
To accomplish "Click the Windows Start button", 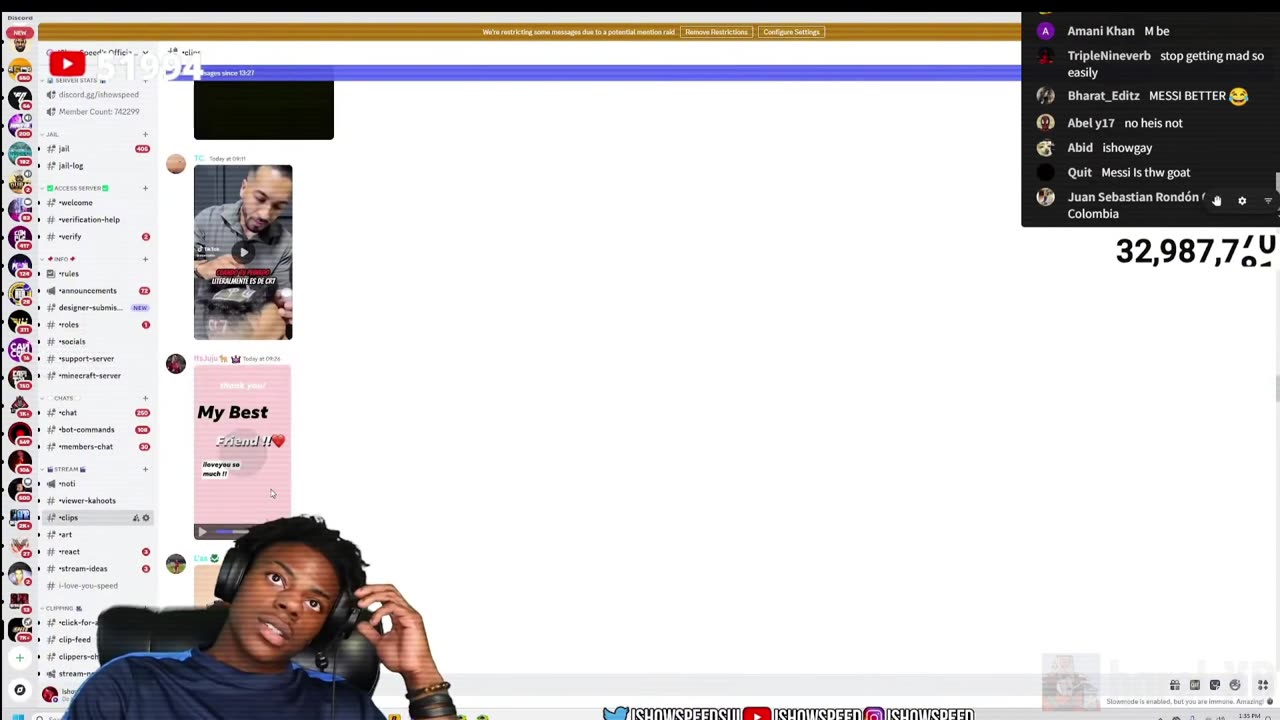I will click(18, 716).
